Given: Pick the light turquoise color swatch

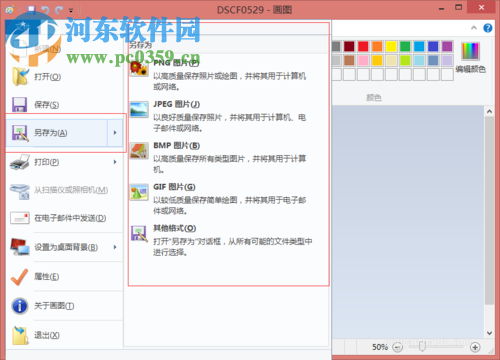Looking at the screenshot, I should tap(419, 60).
